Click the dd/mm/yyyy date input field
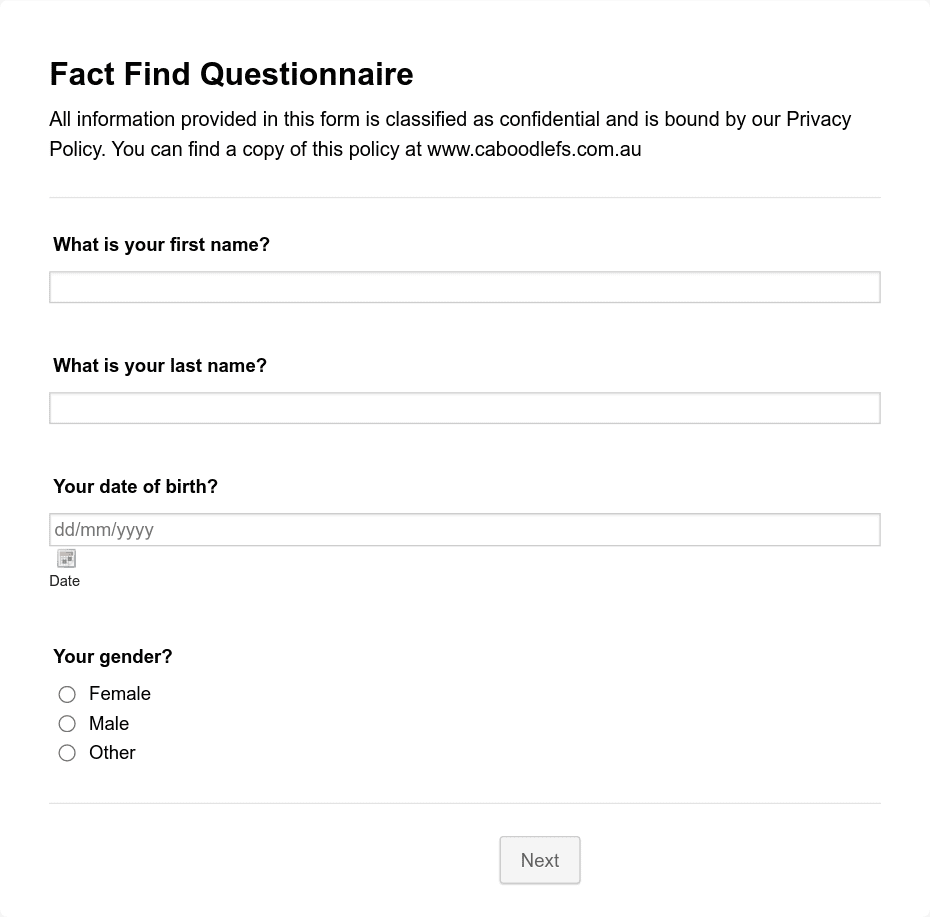 tap(465, 529)
